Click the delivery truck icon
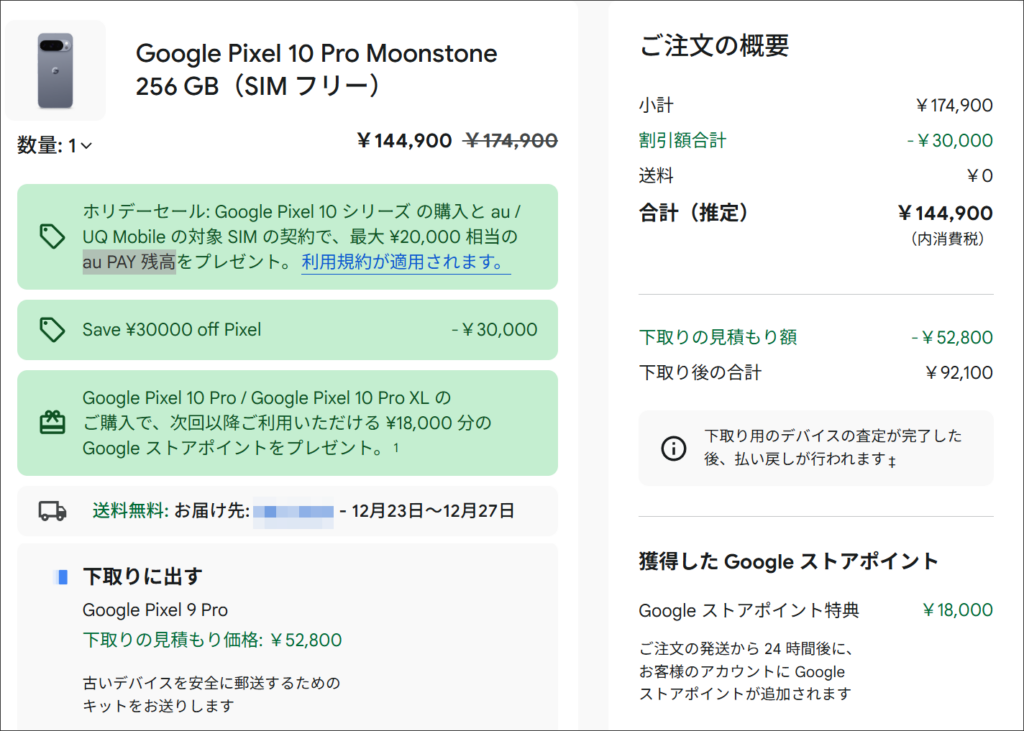This screenshot has height=731, width=1024. (52, 511)
